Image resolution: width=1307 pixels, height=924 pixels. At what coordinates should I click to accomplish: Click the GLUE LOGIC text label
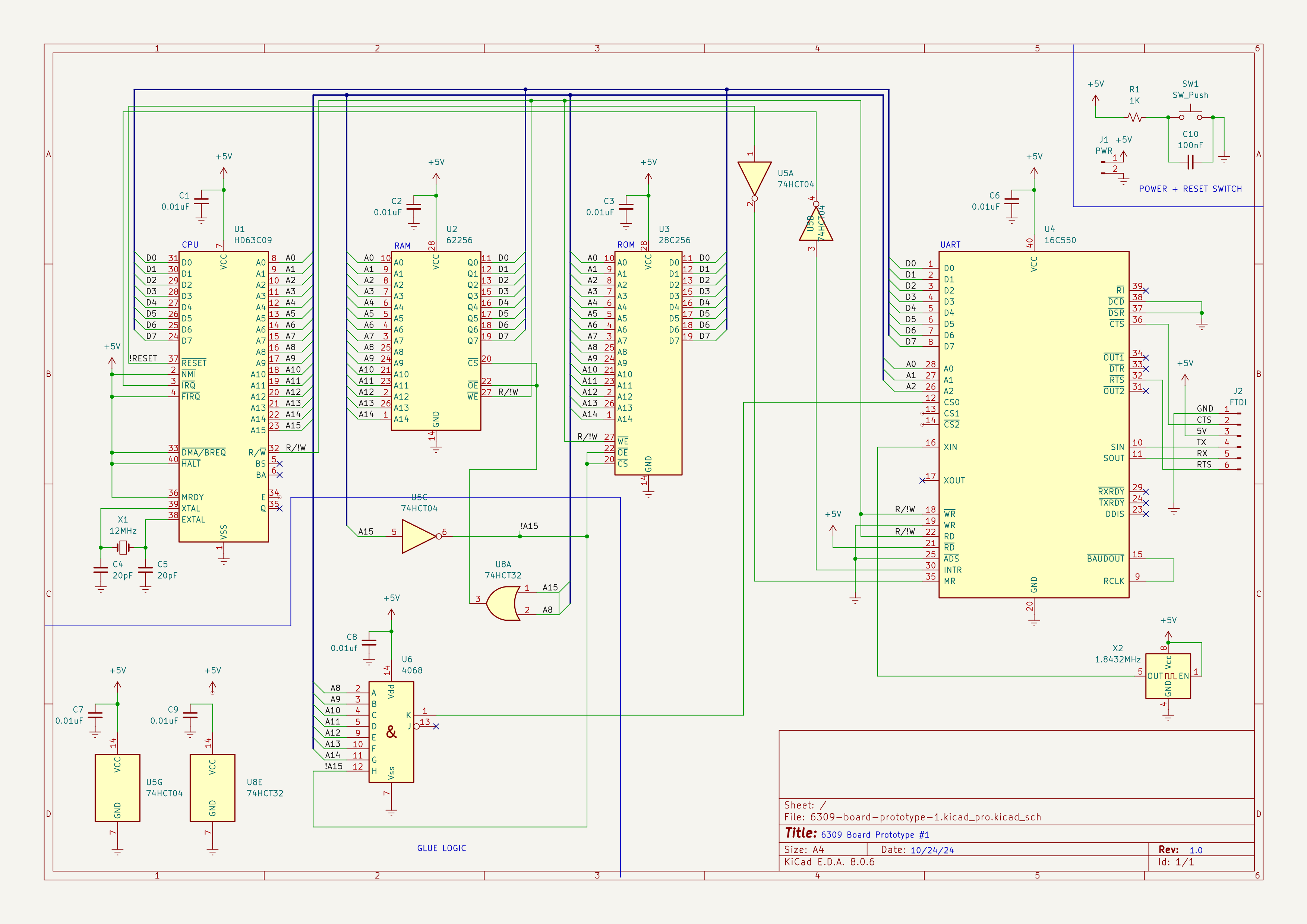pyautogui.click(x=441, y=848)
